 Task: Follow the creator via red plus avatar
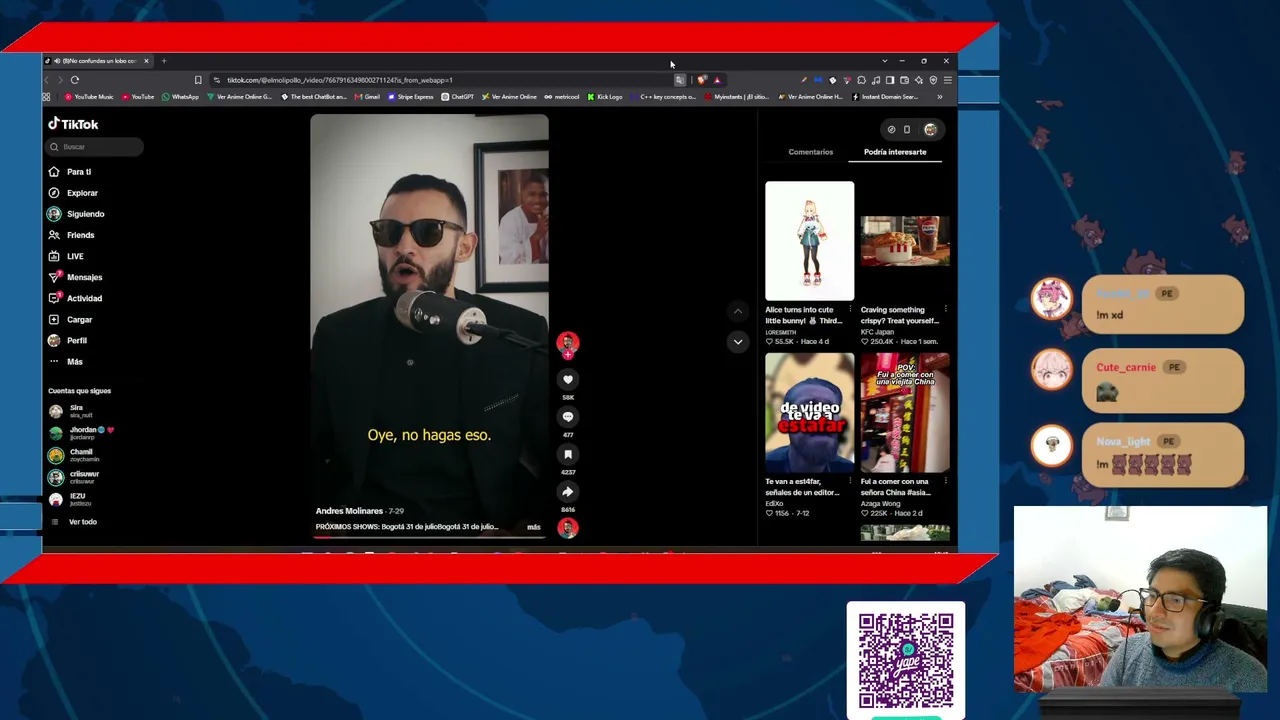click(568, 354)
